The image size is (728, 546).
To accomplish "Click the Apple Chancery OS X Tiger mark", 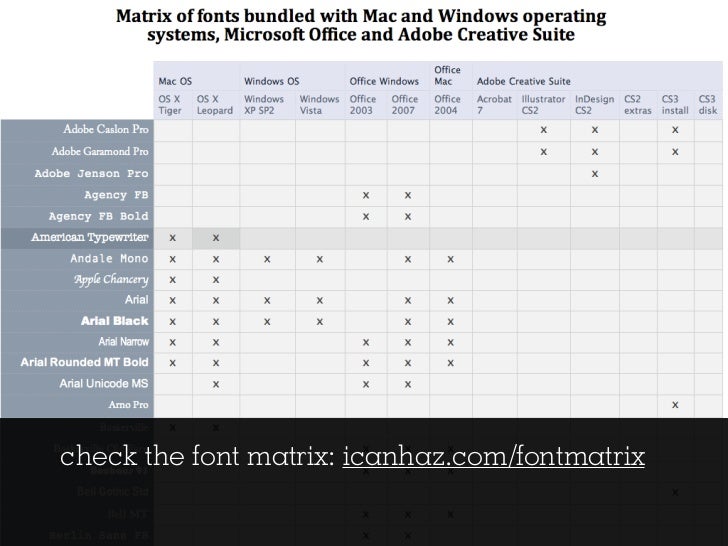I will [173, 280].
